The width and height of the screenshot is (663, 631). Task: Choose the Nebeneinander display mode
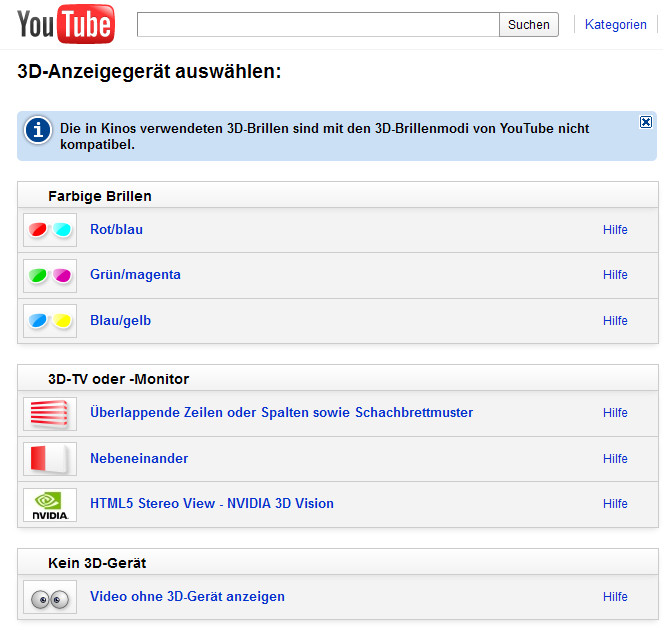[x=139, y=458]
